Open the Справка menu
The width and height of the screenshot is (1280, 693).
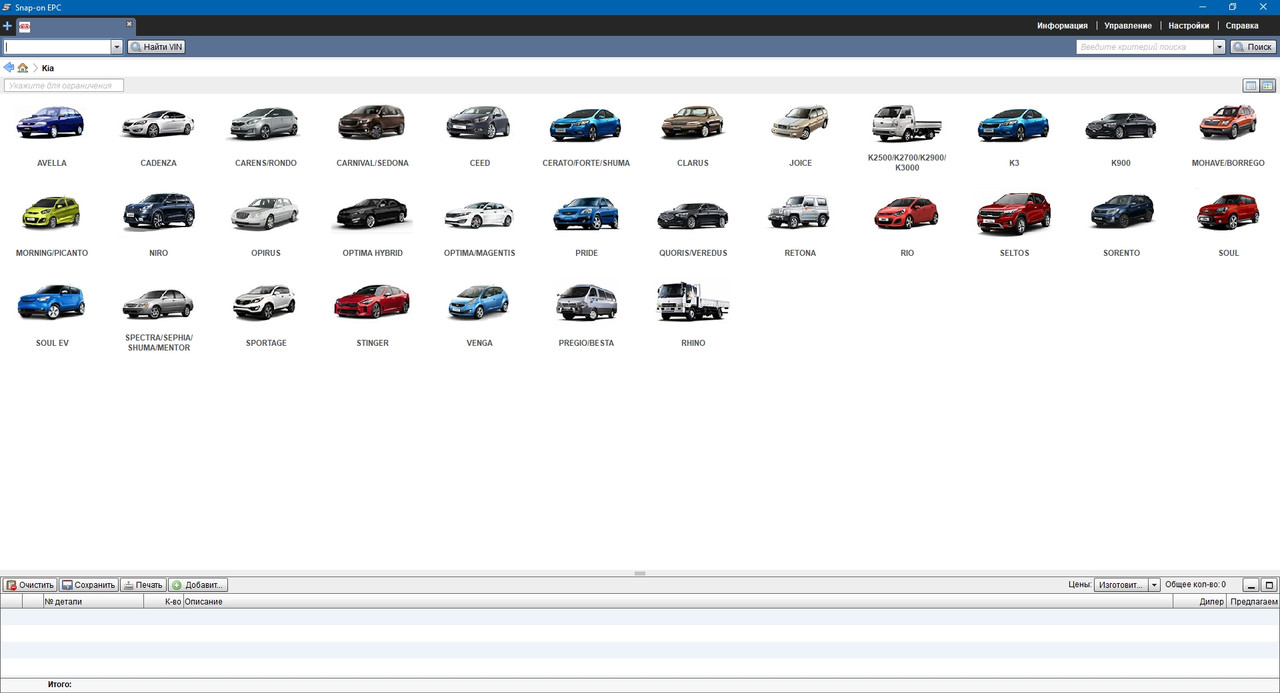1242,26
